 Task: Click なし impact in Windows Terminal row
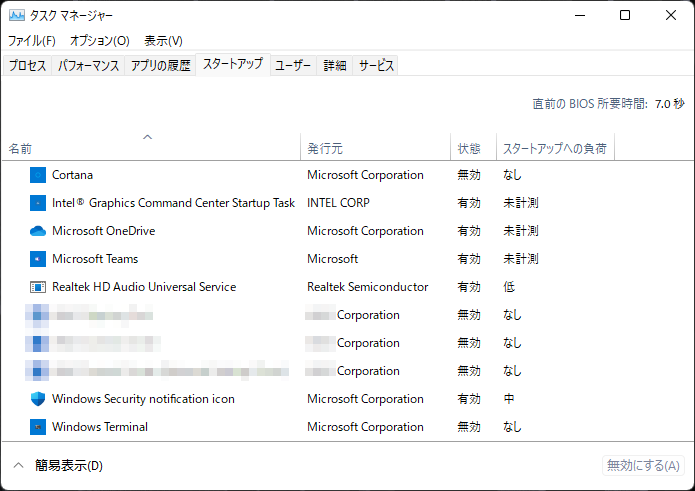512,427
